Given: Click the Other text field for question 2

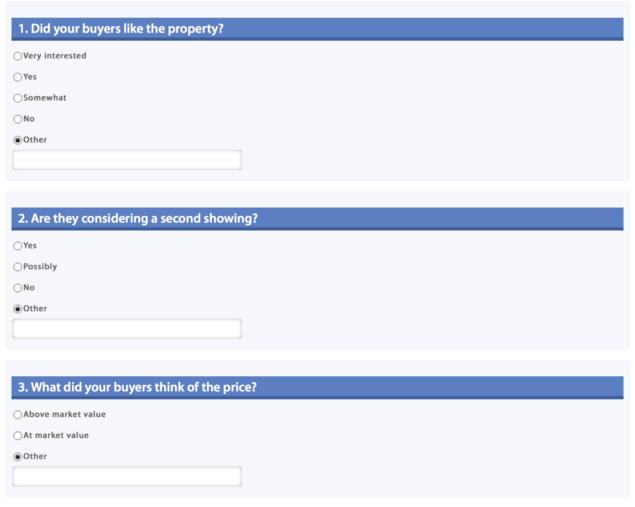Looking at the screenshot, I should (x=127, y=329).
